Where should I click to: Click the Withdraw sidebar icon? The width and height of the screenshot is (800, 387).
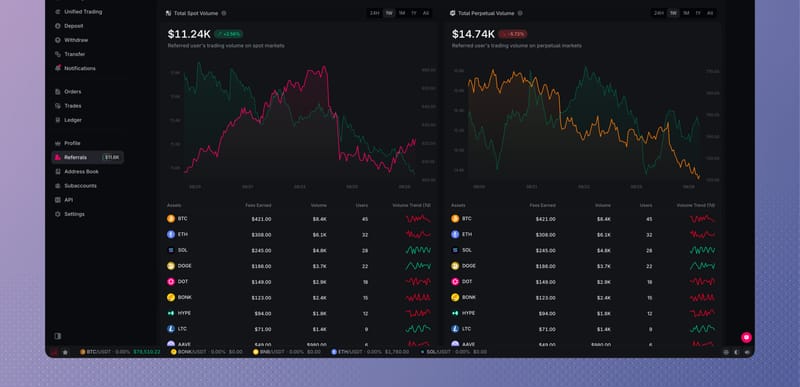[58, 40]
